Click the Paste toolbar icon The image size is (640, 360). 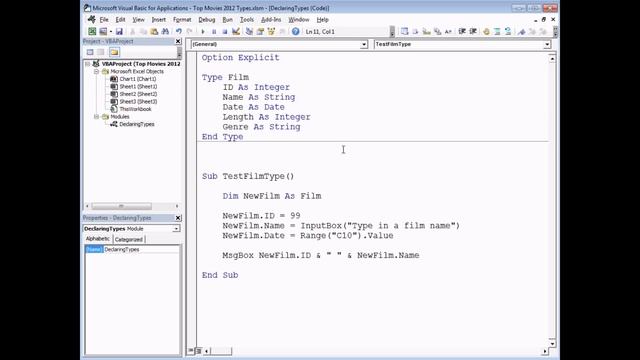click(154, 31)
